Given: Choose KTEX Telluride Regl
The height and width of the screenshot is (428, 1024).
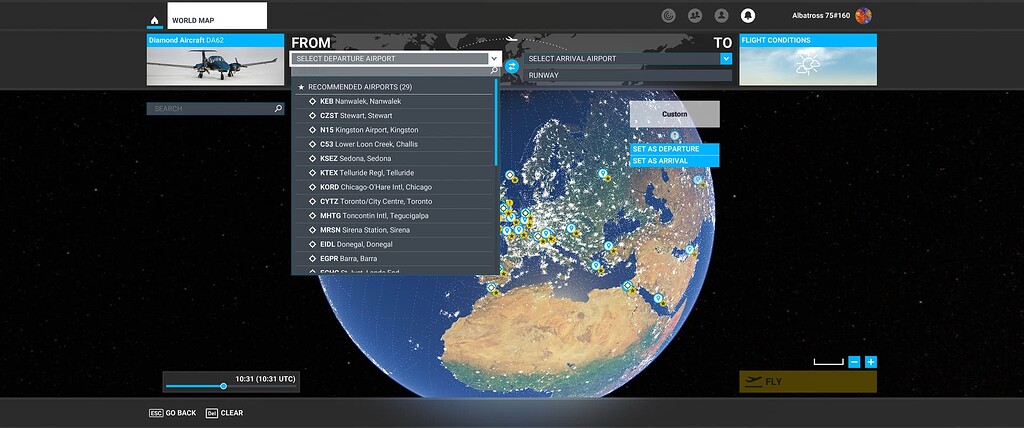Looking at the screenshot, I should pos(394,173).
